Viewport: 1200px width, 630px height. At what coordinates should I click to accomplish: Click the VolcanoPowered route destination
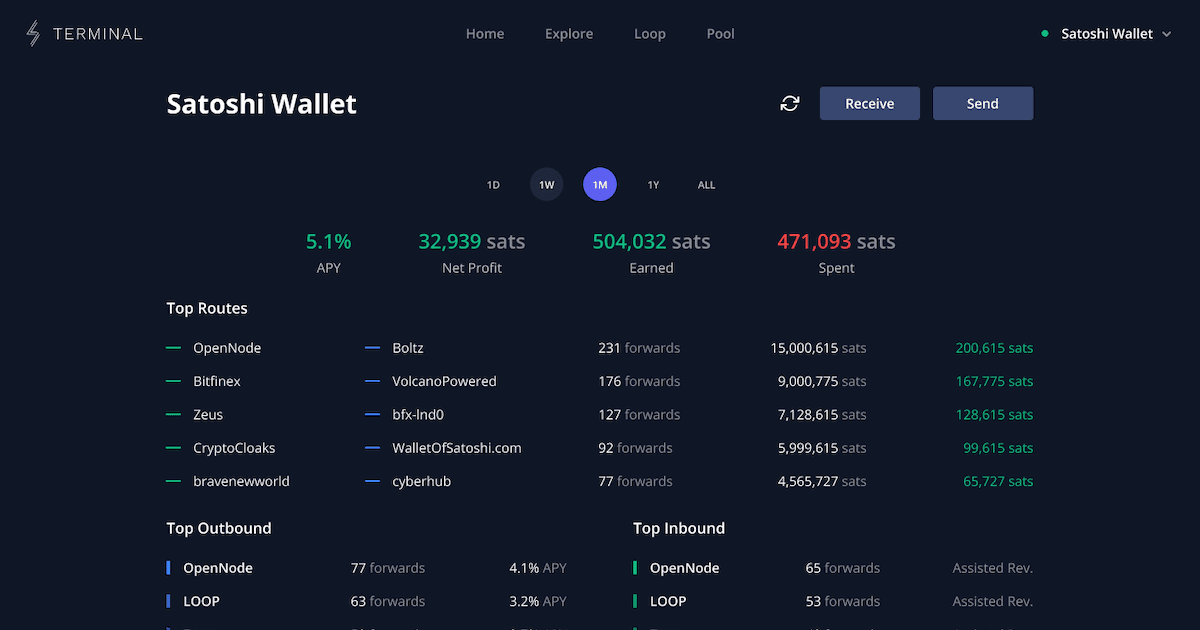[444, 381]
